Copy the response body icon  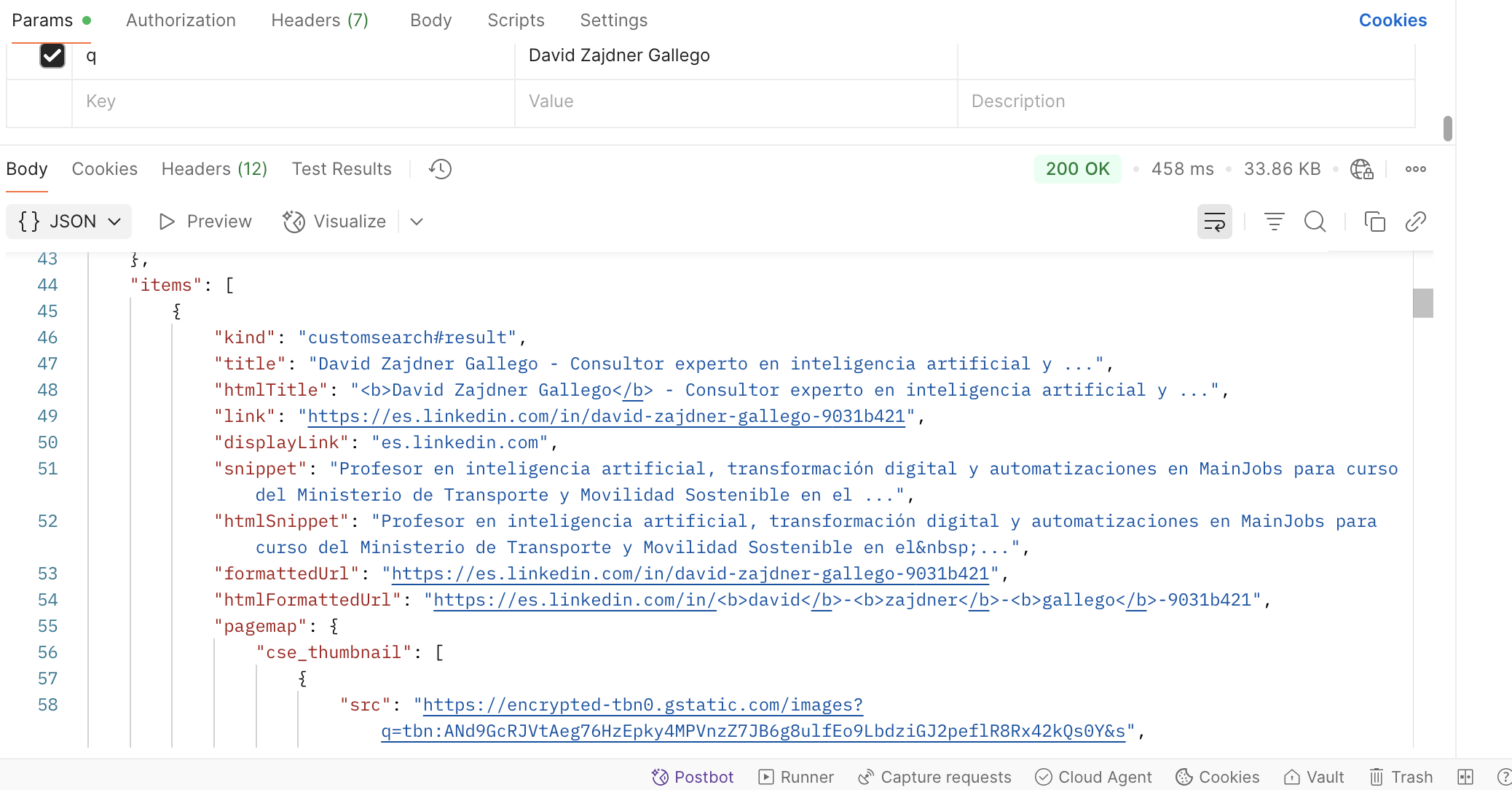pos(1374,222)
